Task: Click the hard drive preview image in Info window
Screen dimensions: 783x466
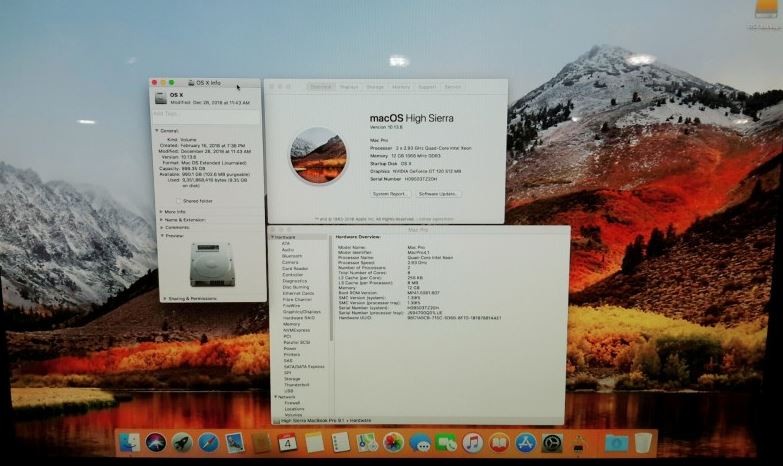Action: 212,264
